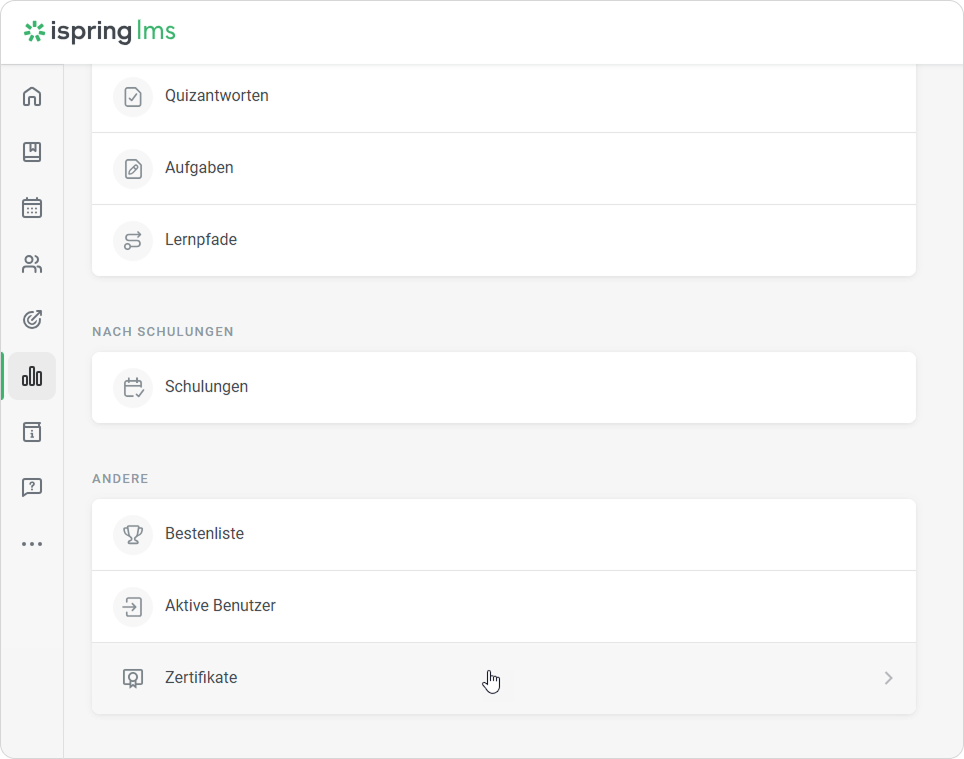Open the Bestenliste report
This screenshot has width=964, height=759.
pyautogui.click(x=204, y=534)
